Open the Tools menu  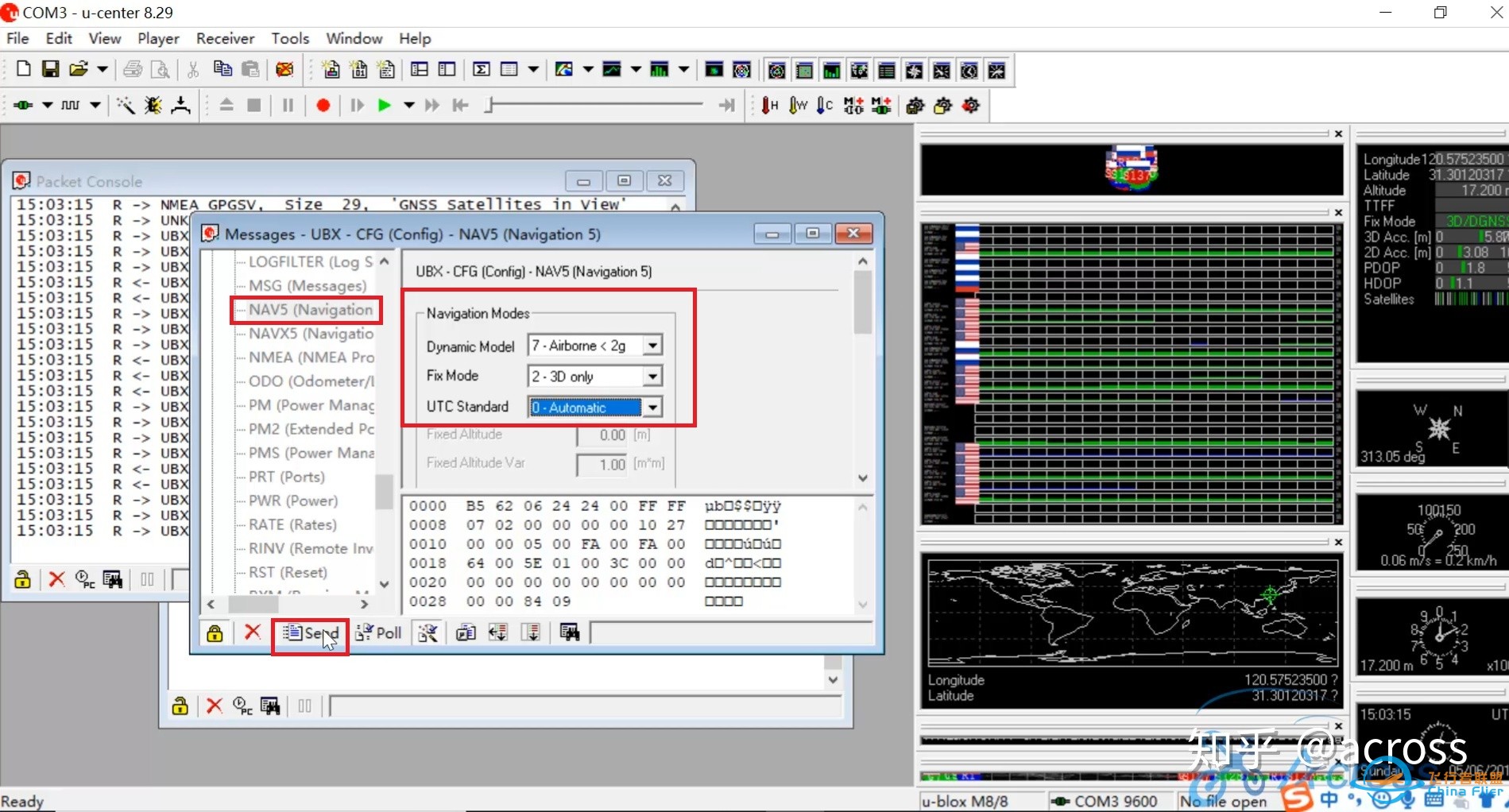290,38
